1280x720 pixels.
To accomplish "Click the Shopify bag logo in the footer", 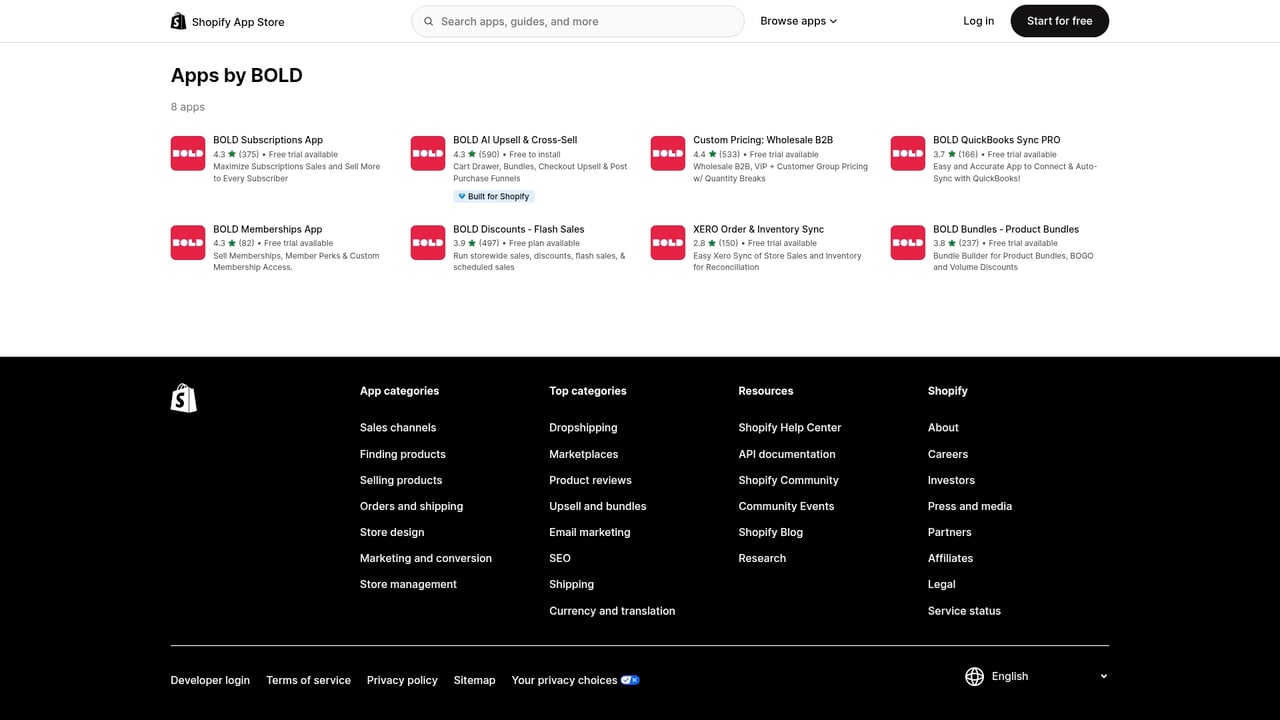I will pos(183,397).
